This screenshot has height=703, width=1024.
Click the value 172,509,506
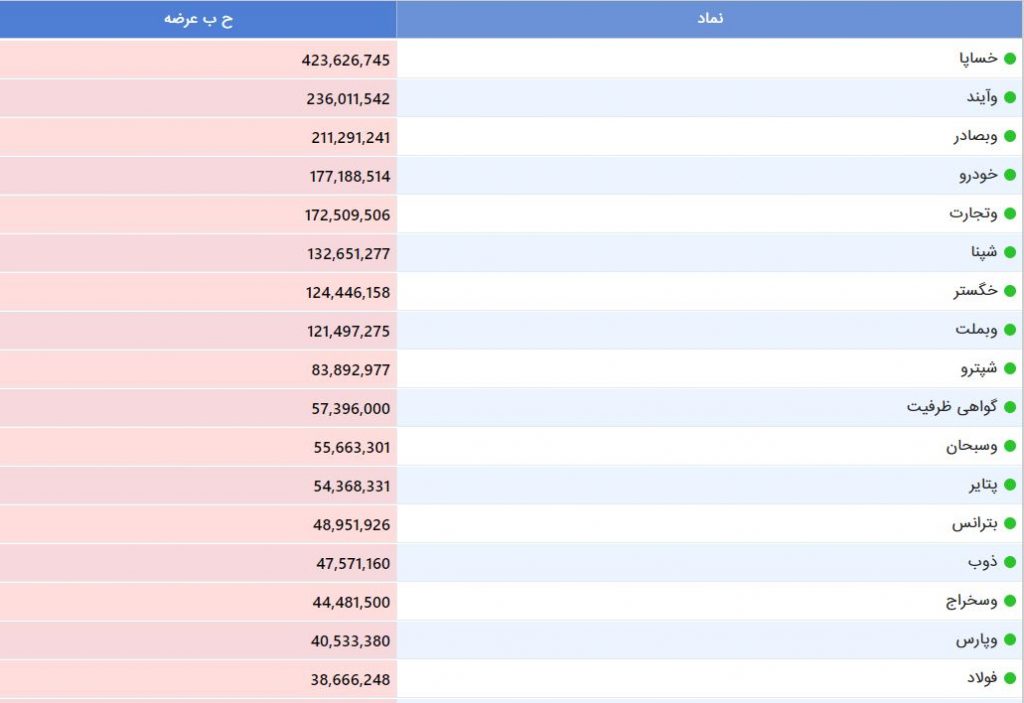(x=347, y=215)
